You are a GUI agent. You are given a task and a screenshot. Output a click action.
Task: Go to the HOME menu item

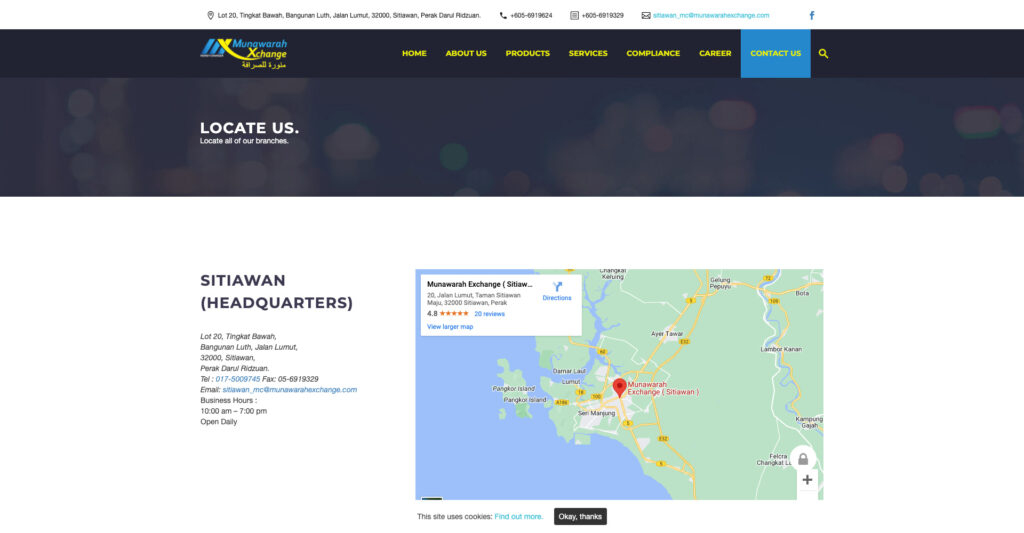[414, 54]
